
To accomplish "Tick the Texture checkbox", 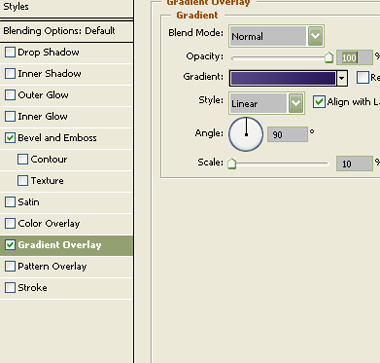I will coord(23,180).
